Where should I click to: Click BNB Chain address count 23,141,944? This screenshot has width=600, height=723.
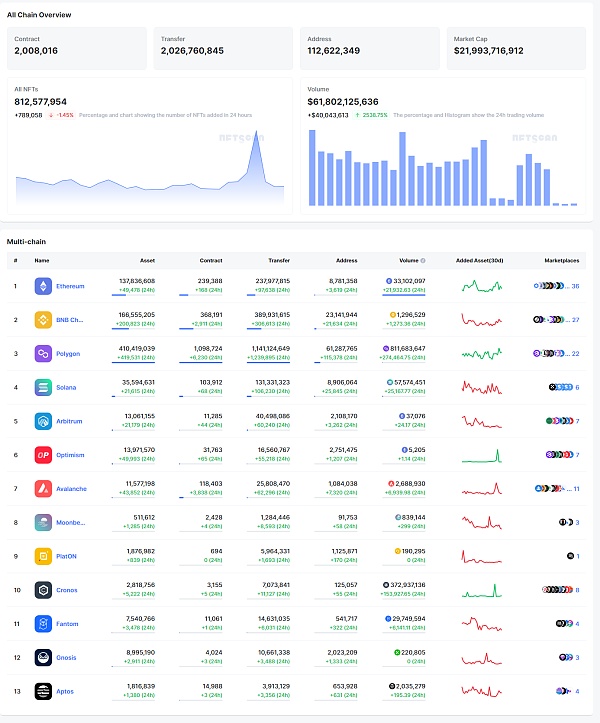(341, 314)
